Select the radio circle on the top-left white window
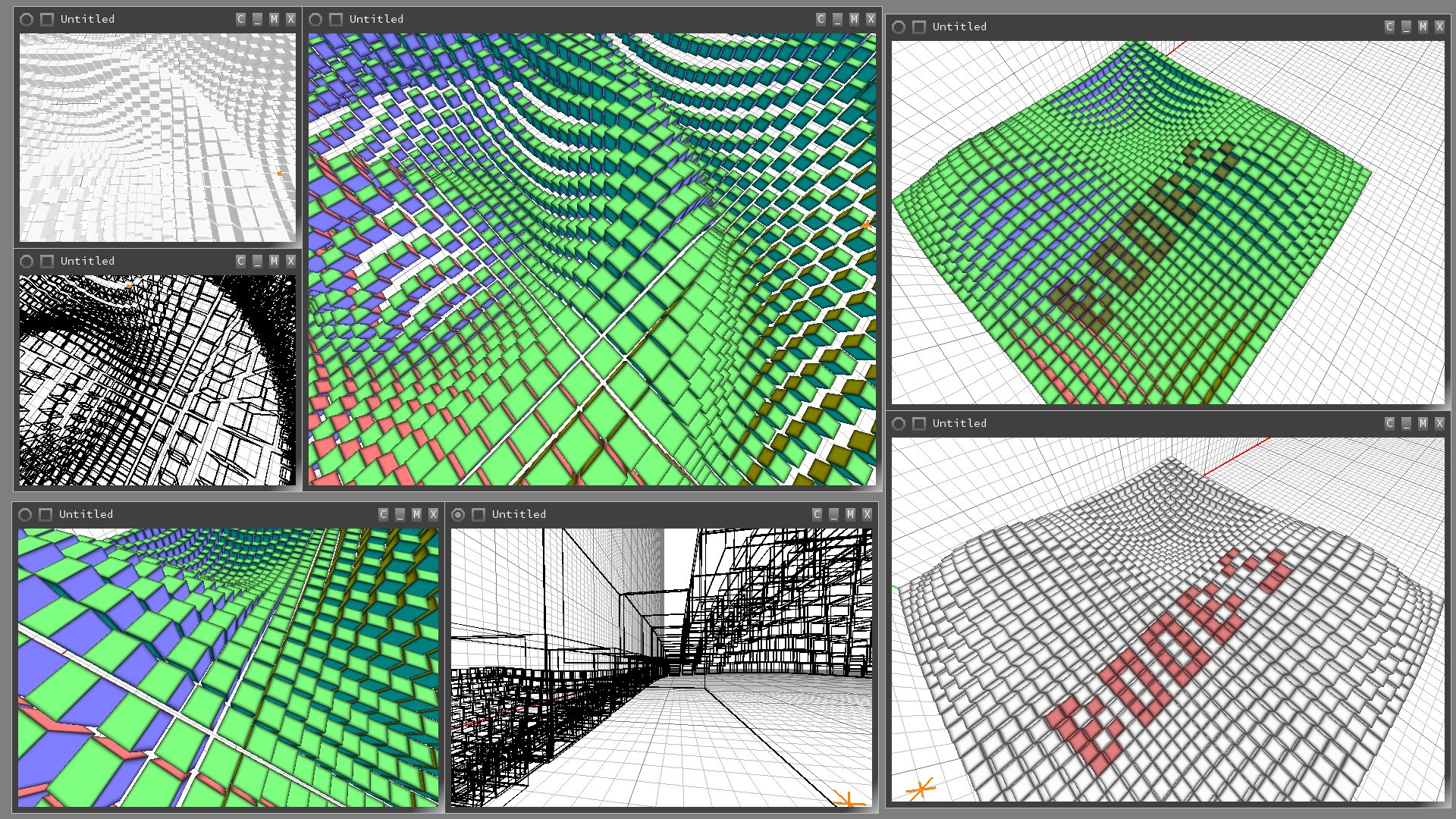The width and height of the screenshot is (1456, 819). (x=27, y=19)
